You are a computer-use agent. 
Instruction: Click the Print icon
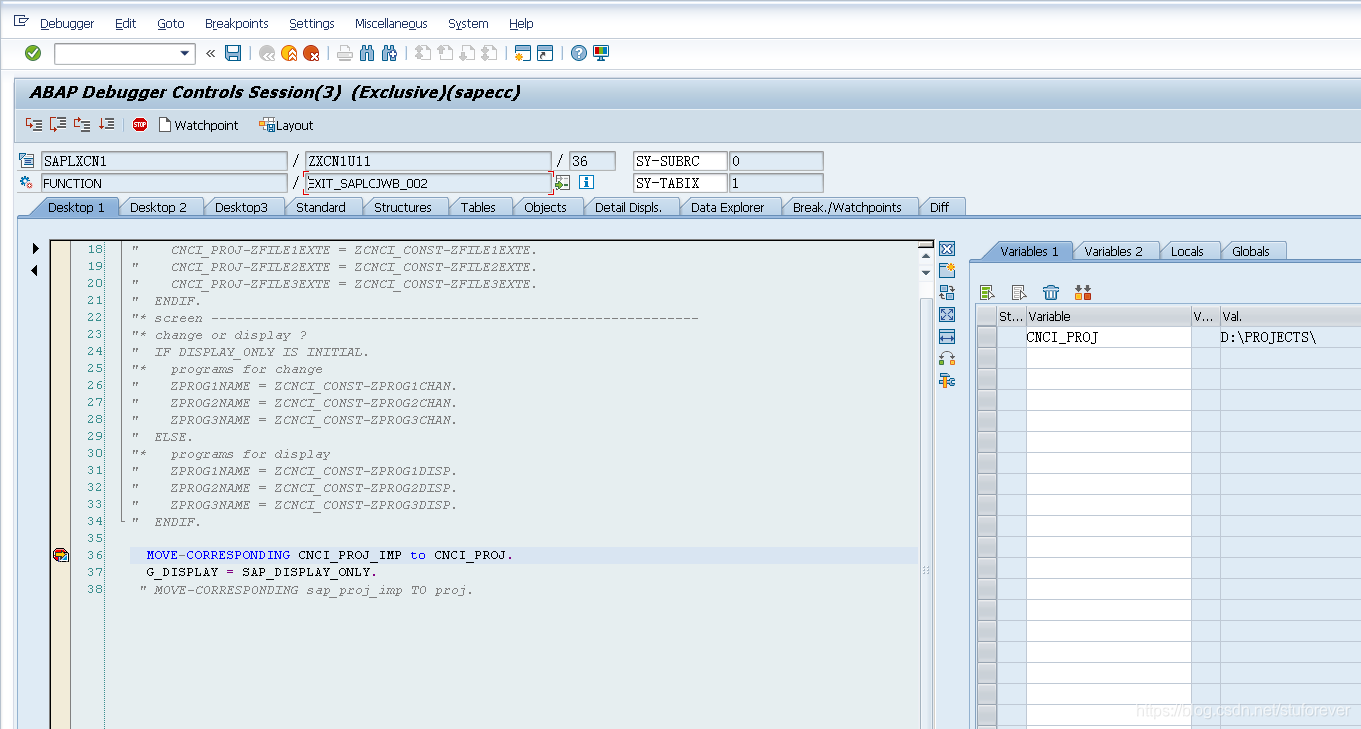pos(345,53)
